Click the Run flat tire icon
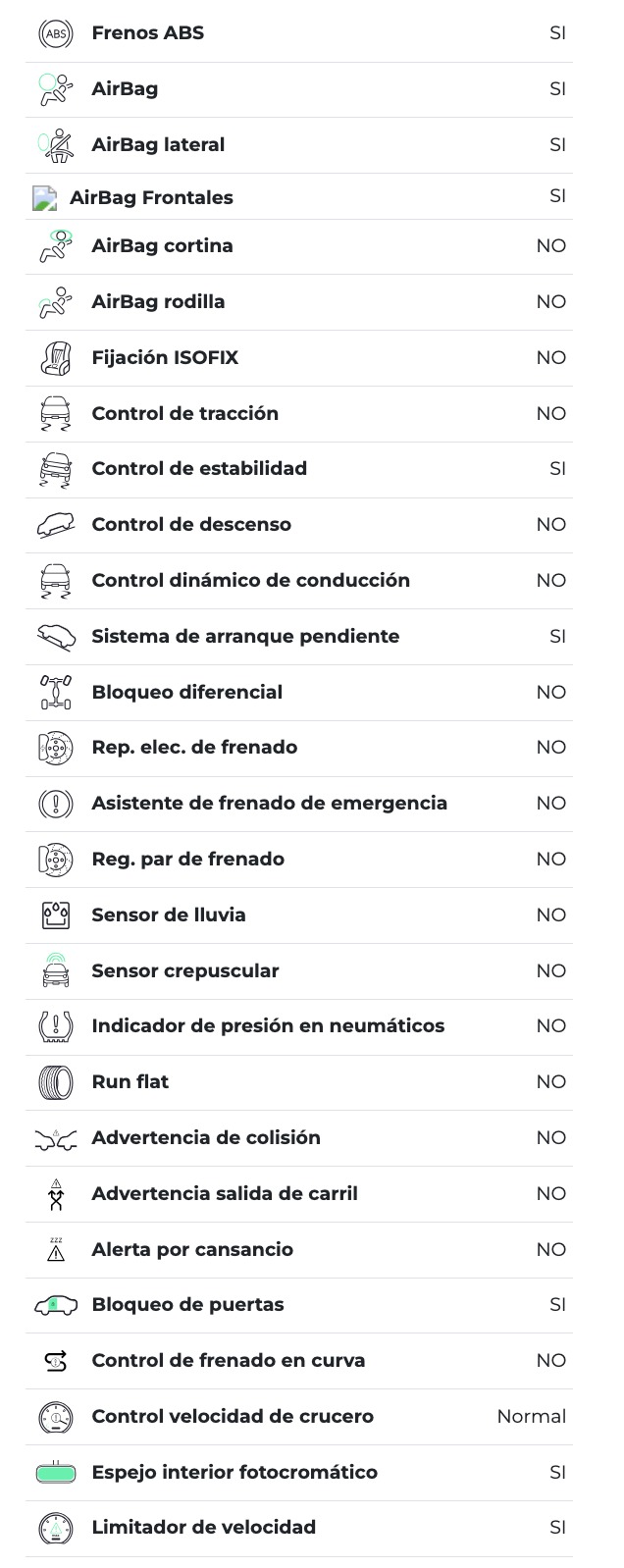This screenshot has width=624, height=1568. 55,1082
